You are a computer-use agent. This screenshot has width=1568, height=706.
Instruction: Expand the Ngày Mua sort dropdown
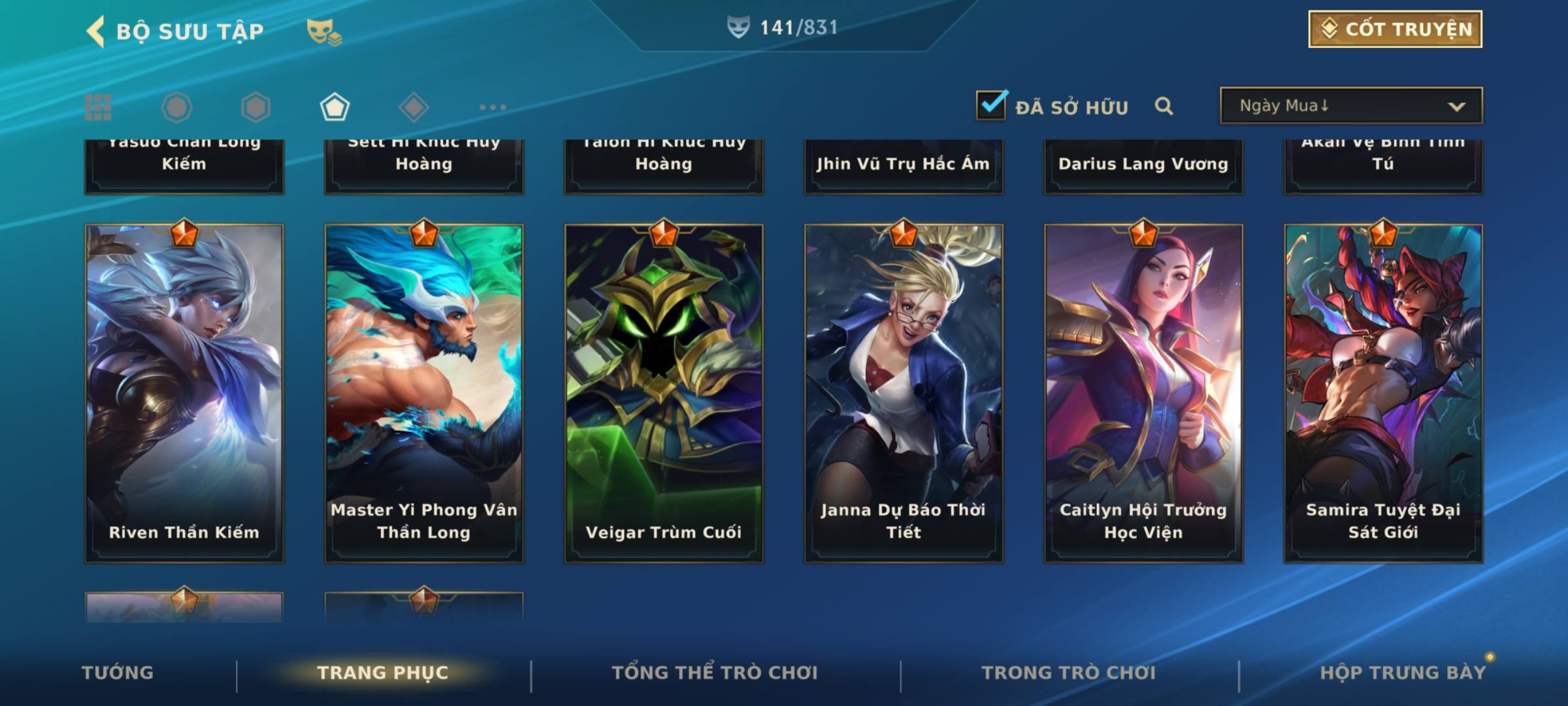click(x=1351, y=105)
